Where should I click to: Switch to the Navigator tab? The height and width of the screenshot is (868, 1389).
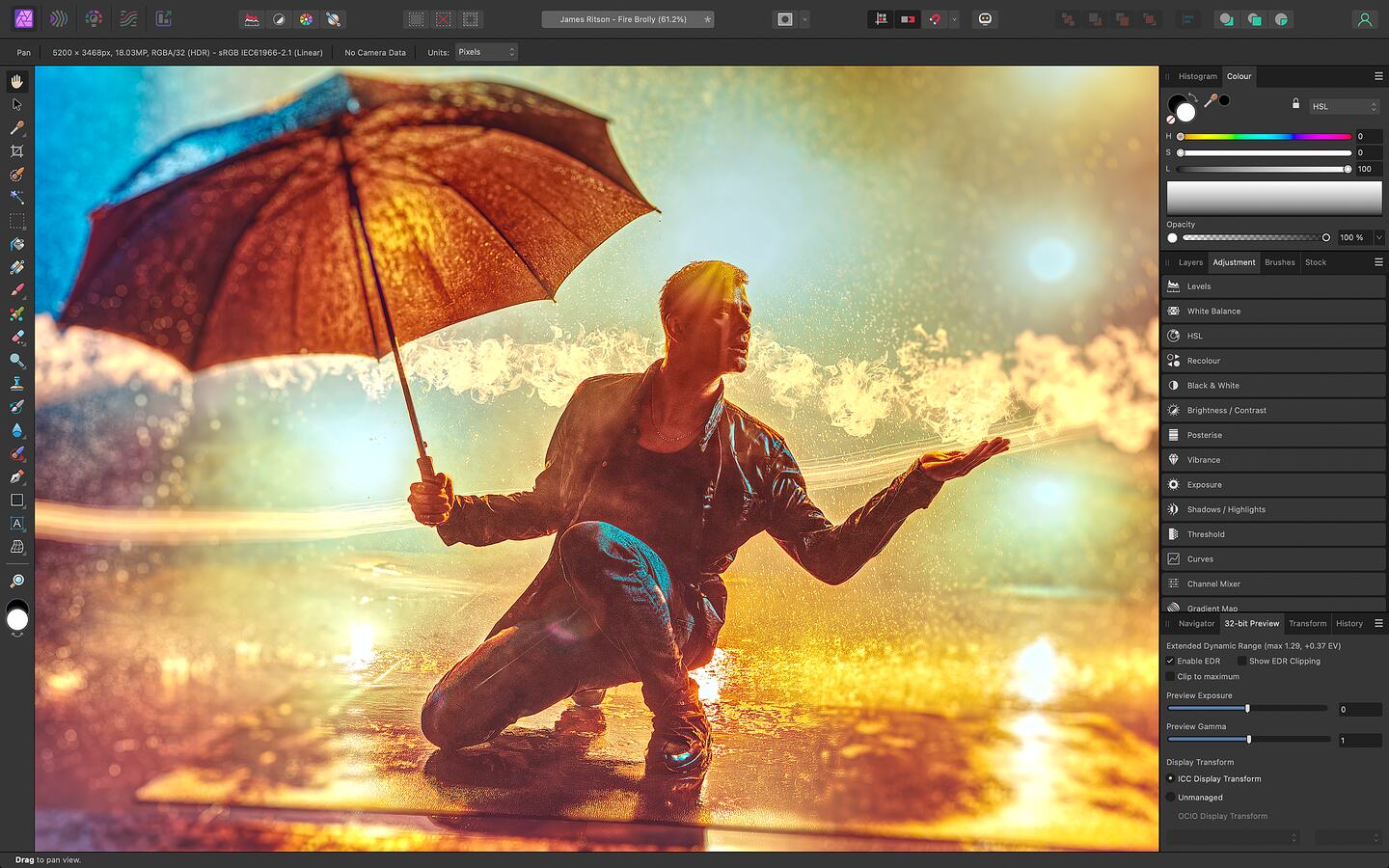coord(1196,624)
